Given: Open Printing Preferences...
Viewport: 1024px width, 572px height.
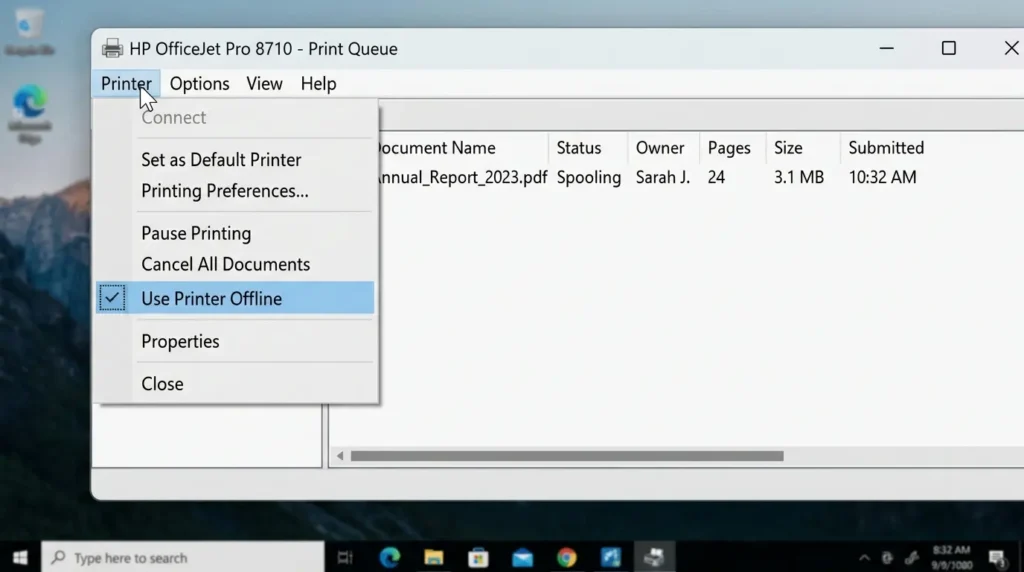Looking at the screenshot, I should point(225,191).
